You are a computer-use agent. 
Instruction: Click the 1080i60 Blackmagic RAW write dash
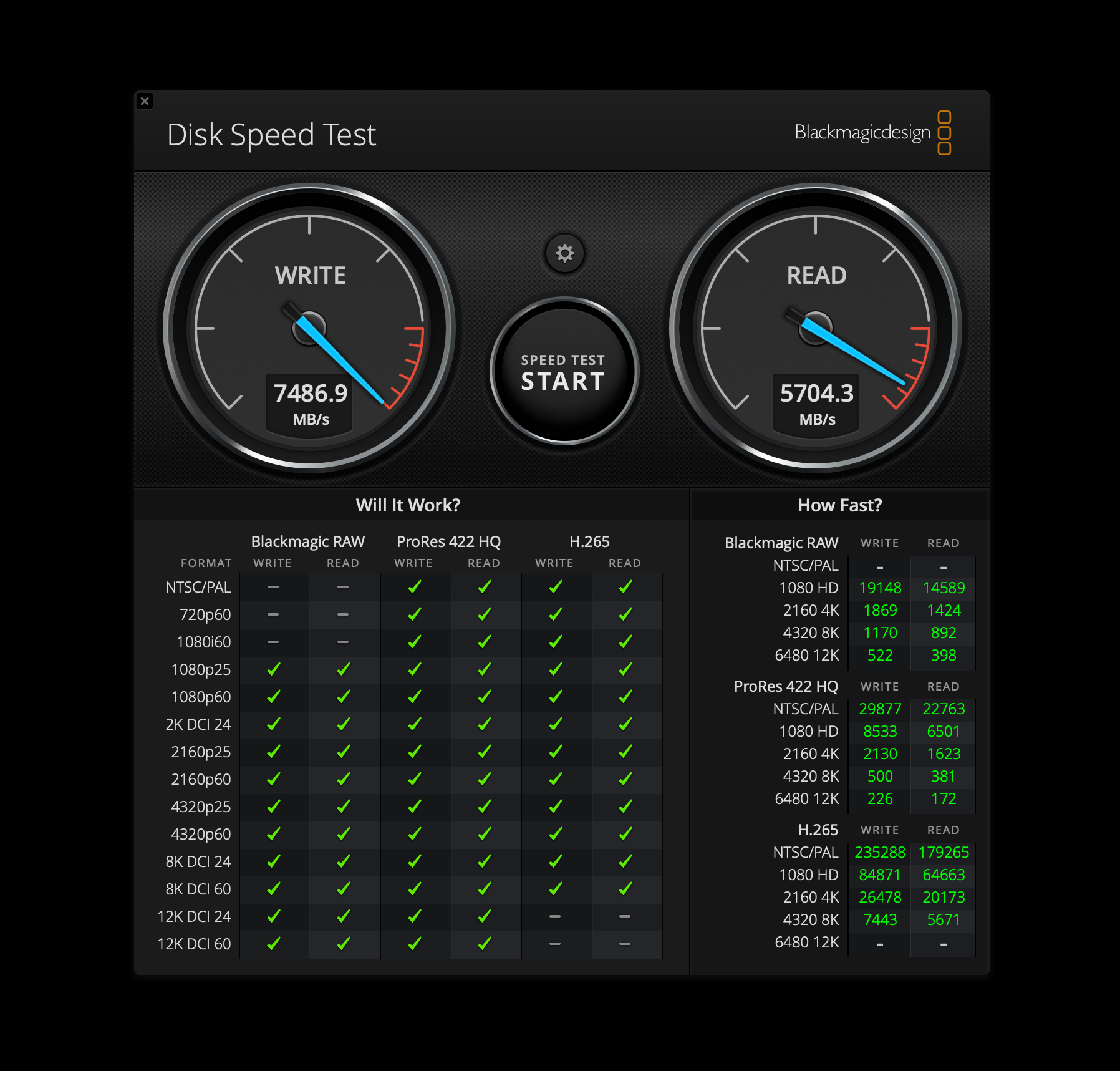pos(273,642)
